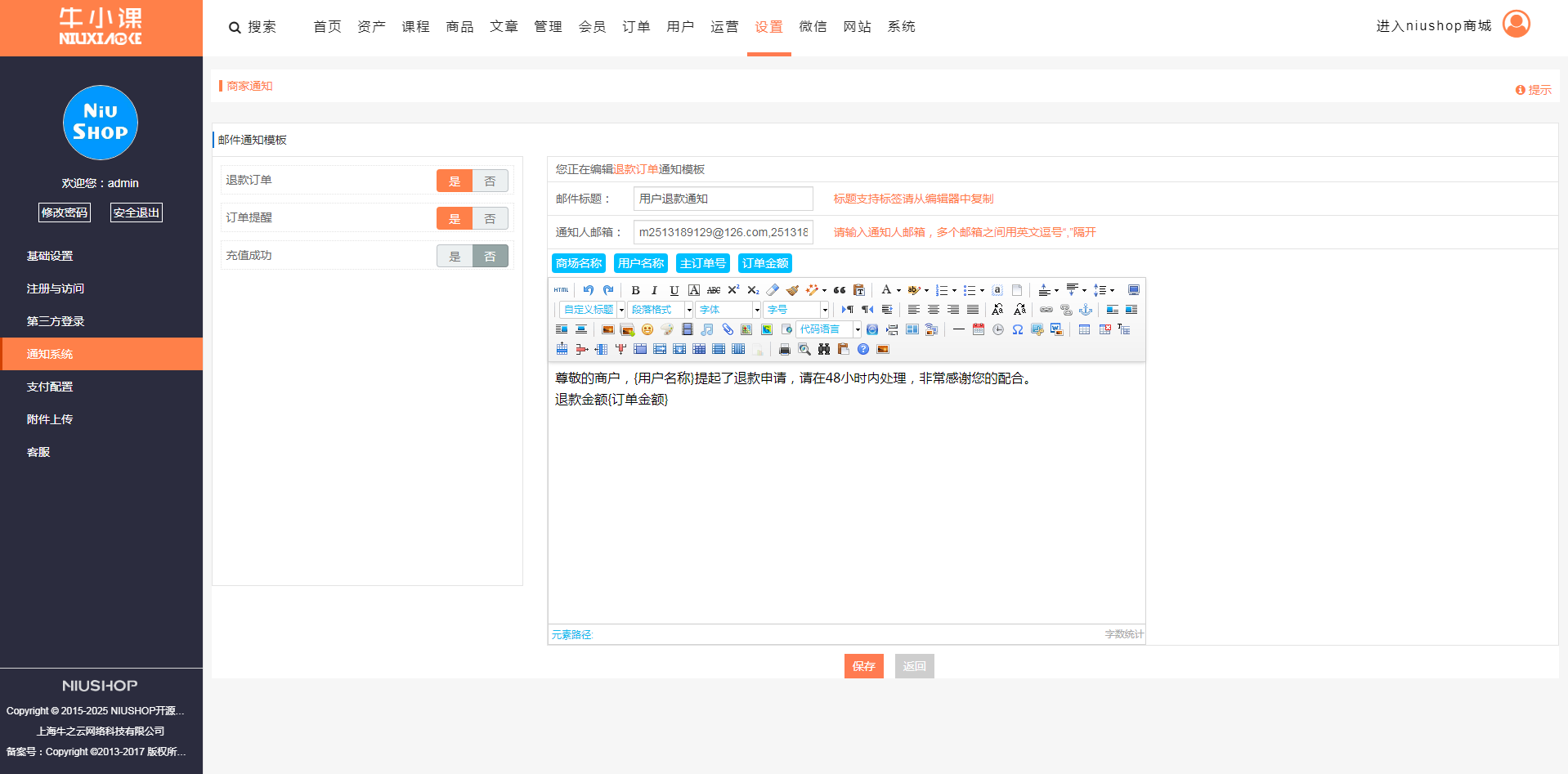Viewport: 1568px width, 774px height.
Task: Switch editor to HTML source mode
Action: (x=561, y=290)
